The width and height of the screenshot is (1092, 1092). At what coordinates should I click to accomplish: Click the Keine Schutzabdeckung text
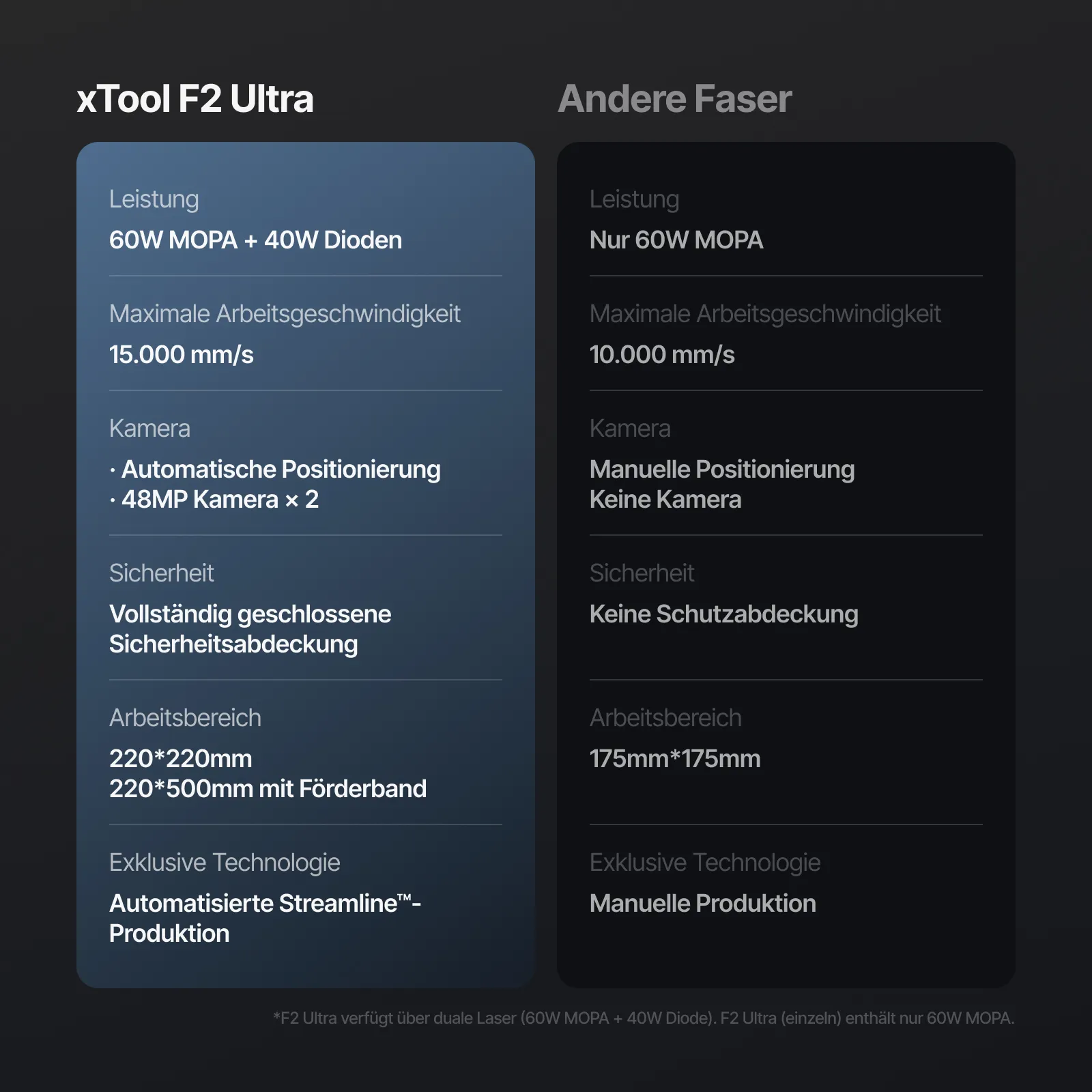723,614
